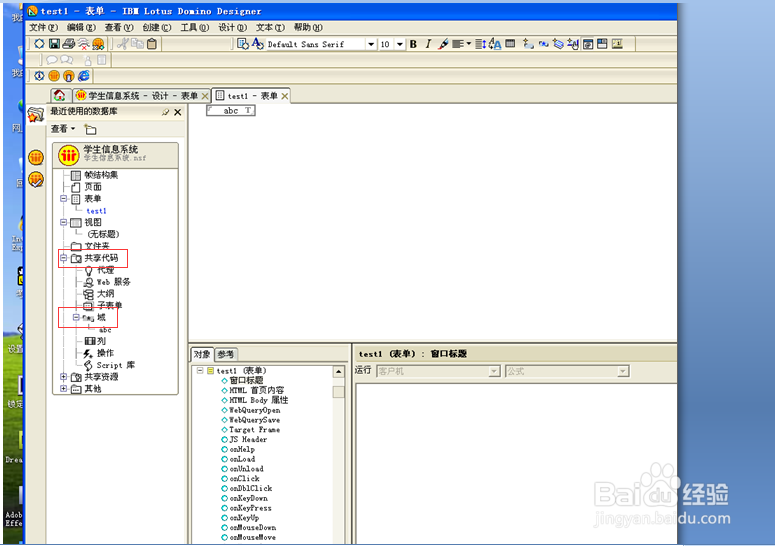This screenshot has width=775, height=546.
Task: Click the Preview in Notes icon
Action: (x=54, y=76)
